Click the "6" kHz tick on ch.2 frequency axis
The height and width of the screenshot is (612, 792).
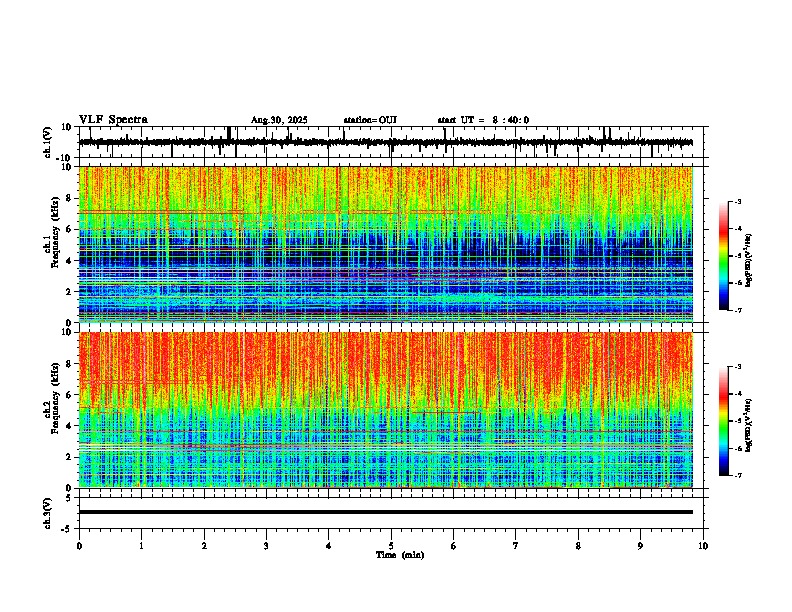(x=69, y=395)
